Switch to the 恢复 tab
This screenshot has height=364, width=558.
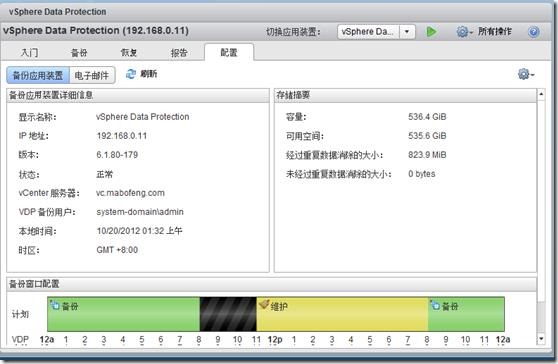(x=129, y=53)
